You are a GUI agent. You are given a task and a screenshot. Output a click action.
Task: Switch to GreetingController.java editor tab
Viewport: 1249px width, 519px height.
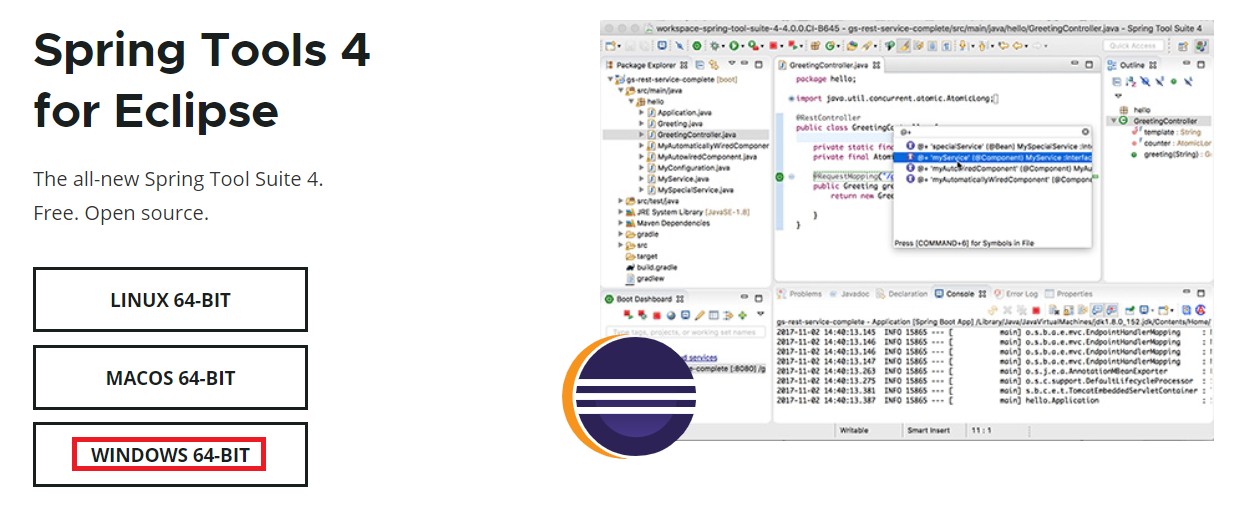pyautogui.click(x=829, y=65)
